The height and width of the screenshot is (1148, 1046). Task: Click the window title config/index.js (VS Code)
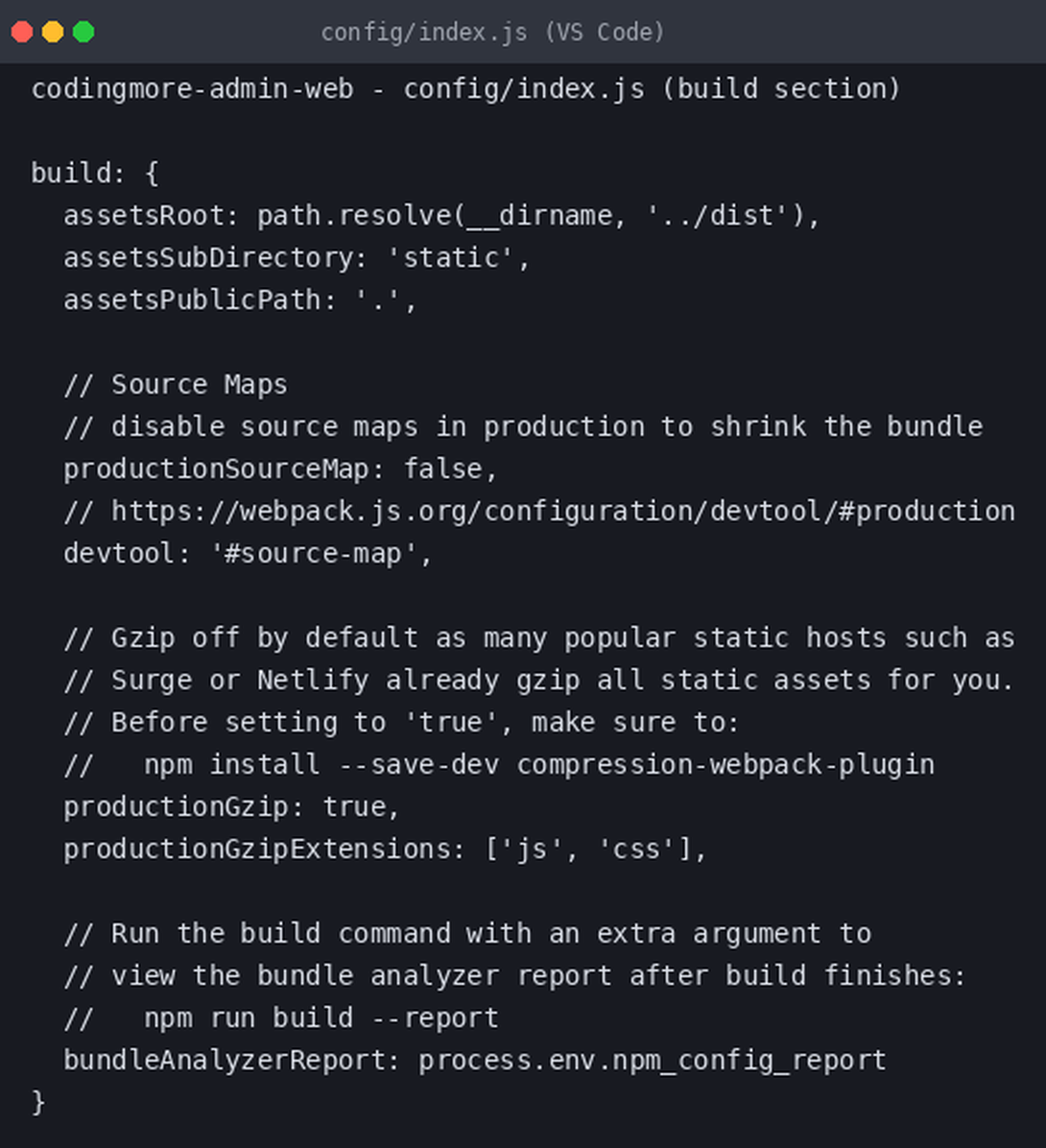492,33
